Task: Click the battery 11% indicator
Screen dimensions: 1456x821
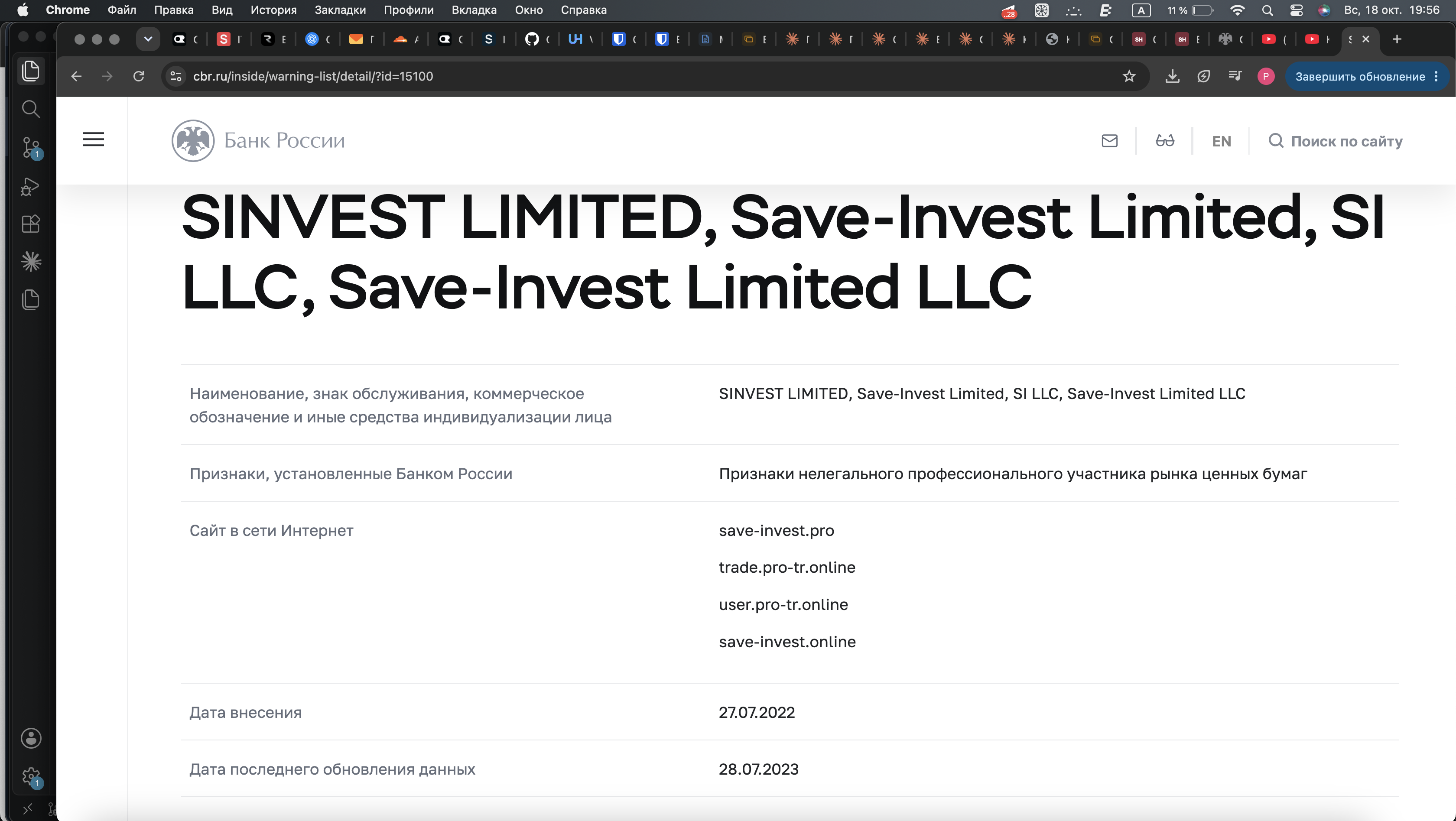Action: click(1190, 10)
